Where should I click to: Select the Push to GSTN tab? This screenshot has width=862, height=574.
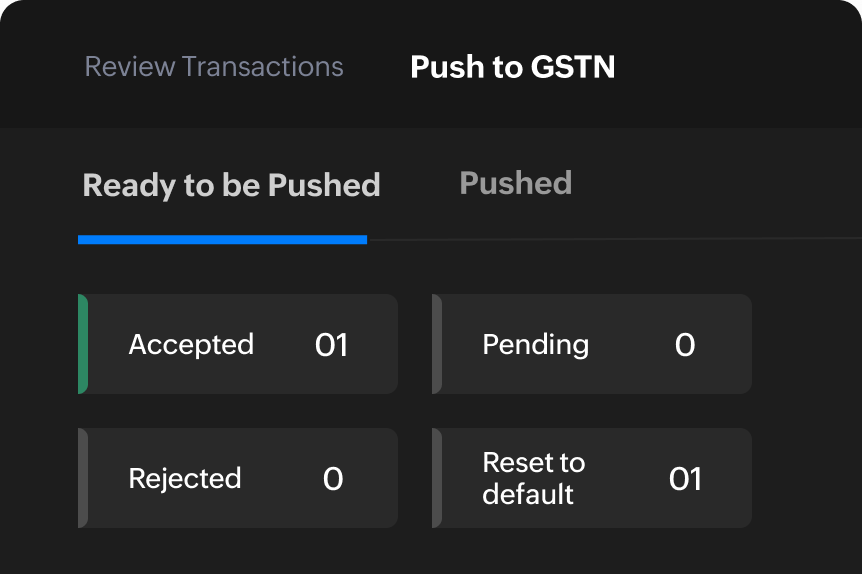pyautogui.click(x=512, y=67)
